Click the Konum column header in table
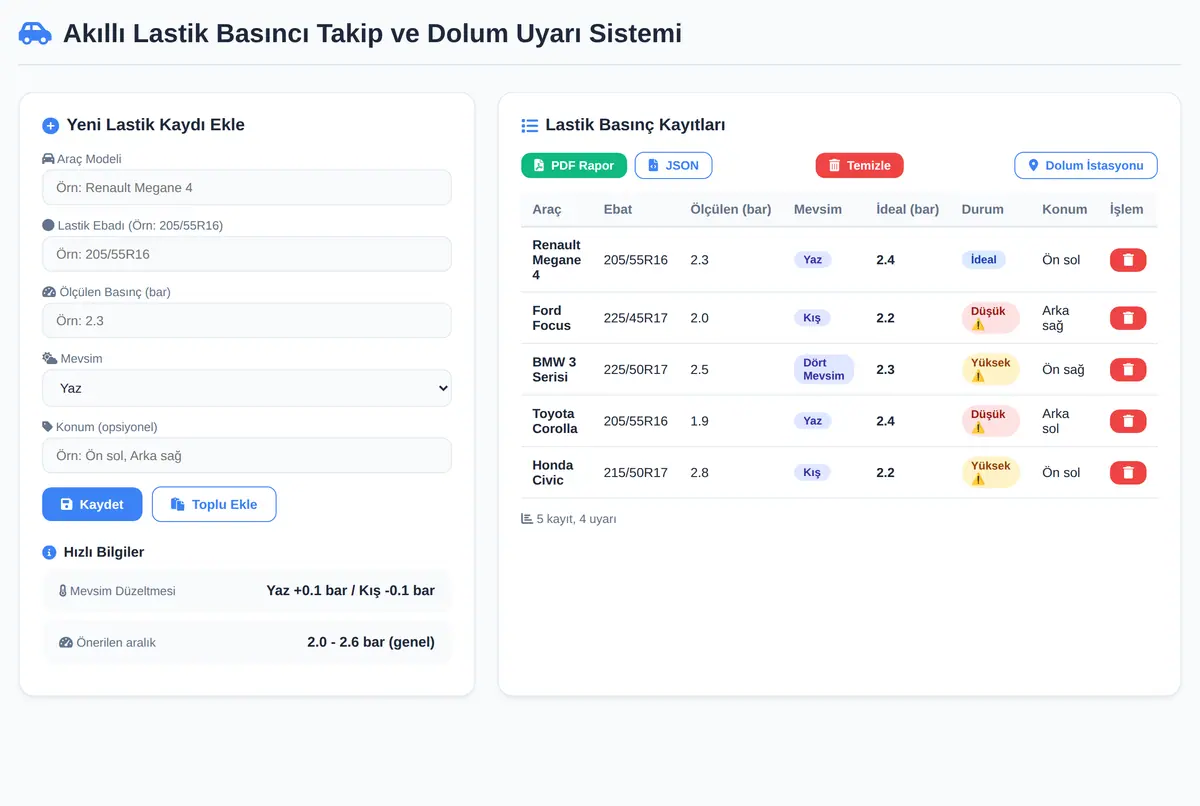 click(1064, 209)
